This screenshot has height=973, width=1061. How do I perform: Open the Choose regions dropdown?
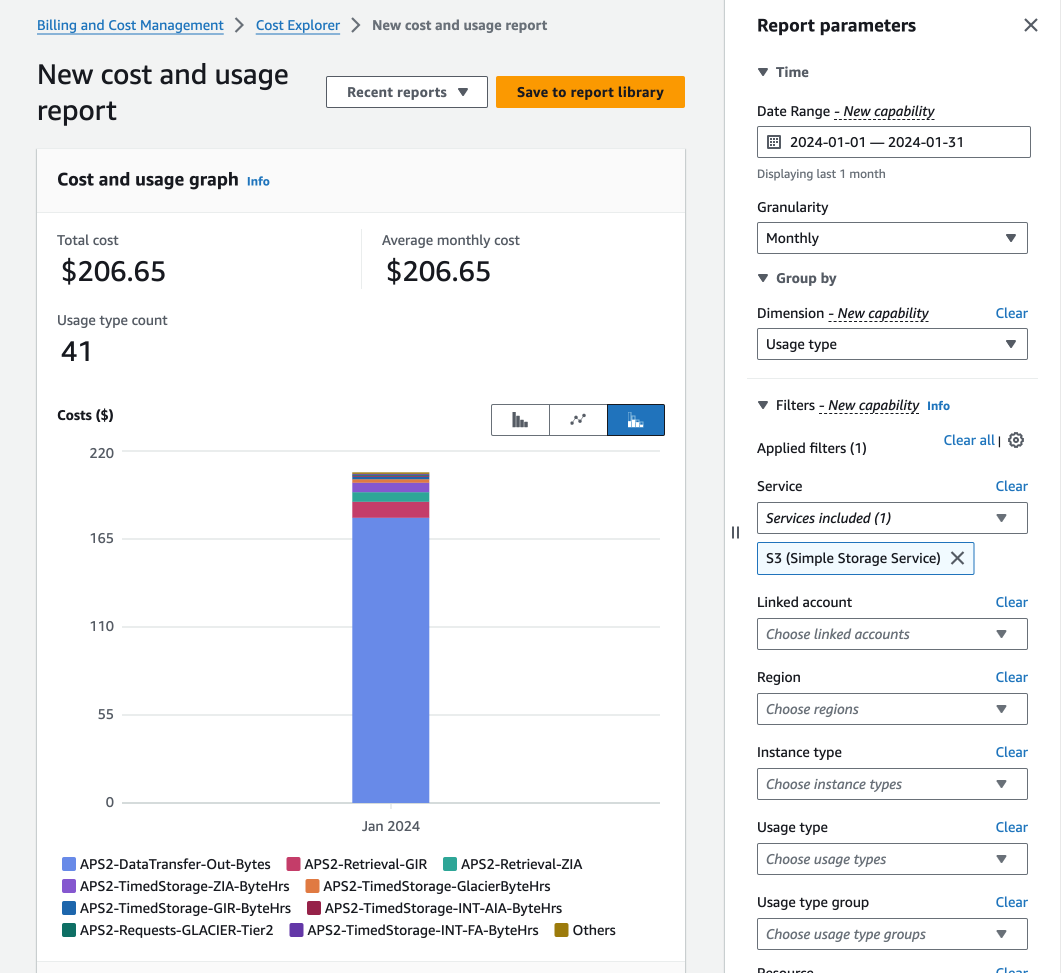892,709
